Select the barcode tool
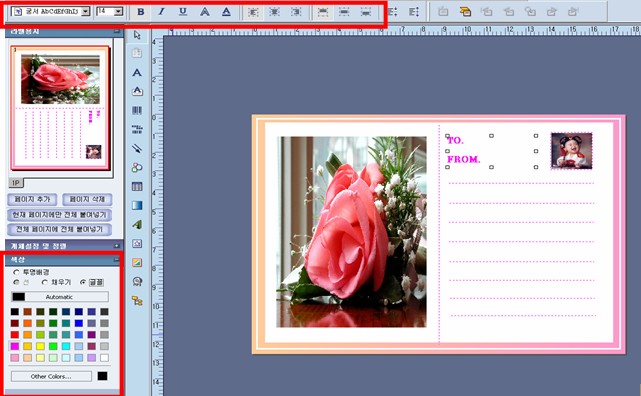641x396 pixels. click(x=137, y=110)
